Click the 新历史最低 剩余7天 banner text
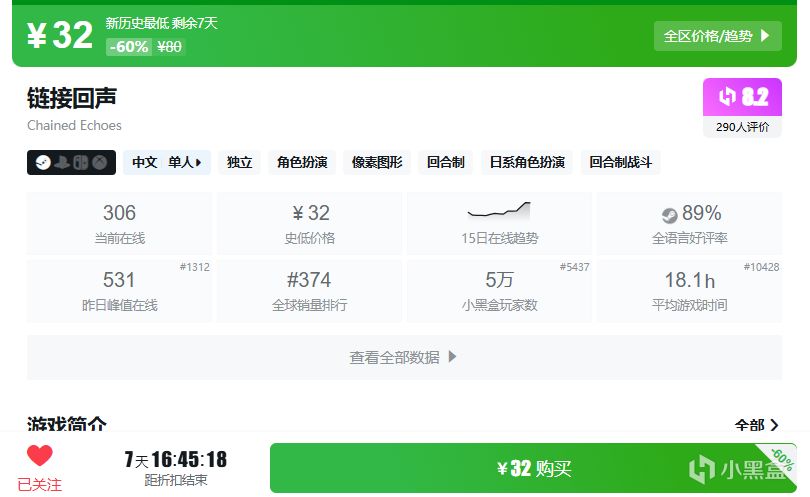This screenshot has width=810, height=497. point(161,23)
